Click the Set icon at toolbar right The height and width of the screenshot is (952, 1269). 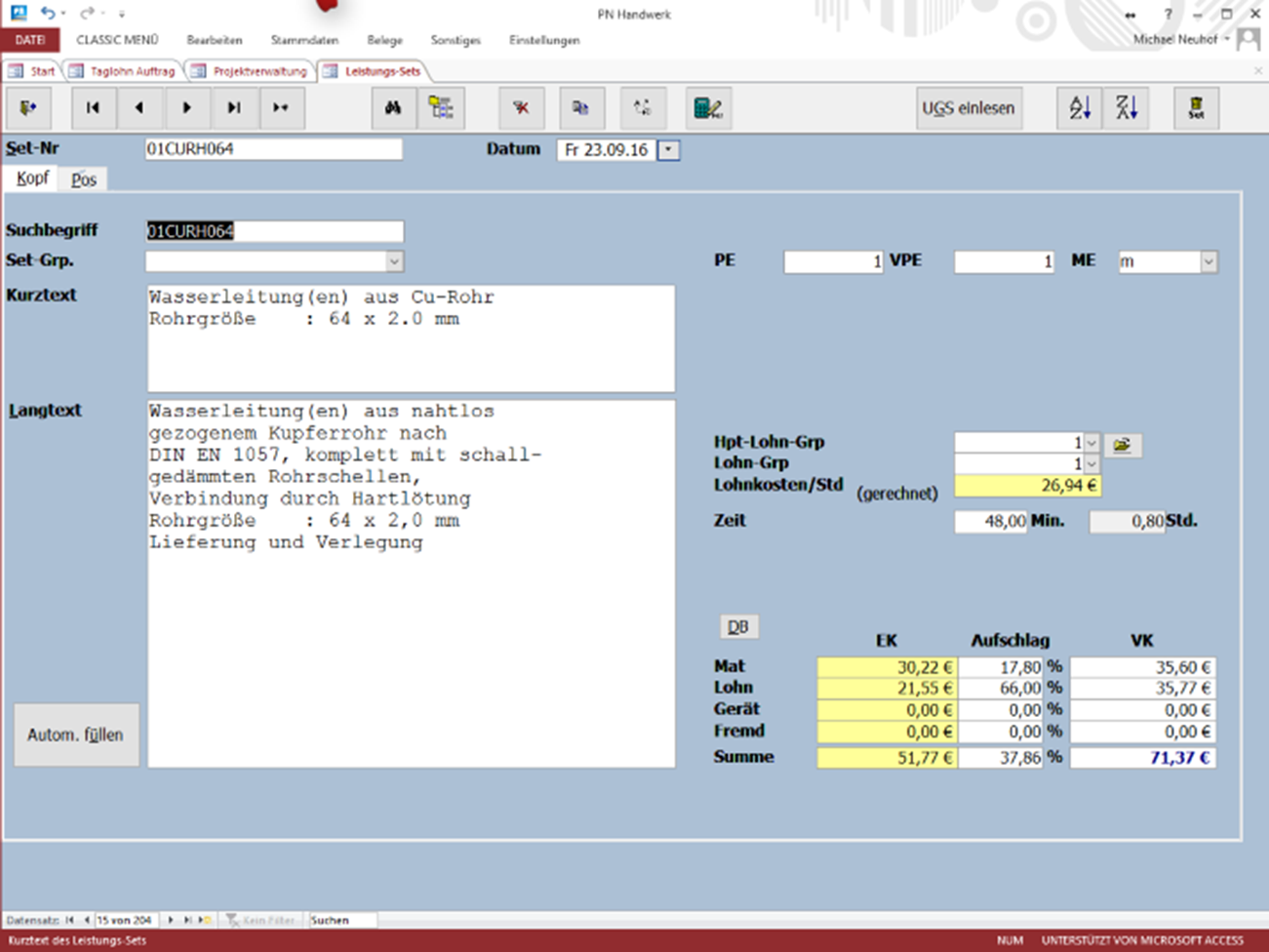(1196, 108)
